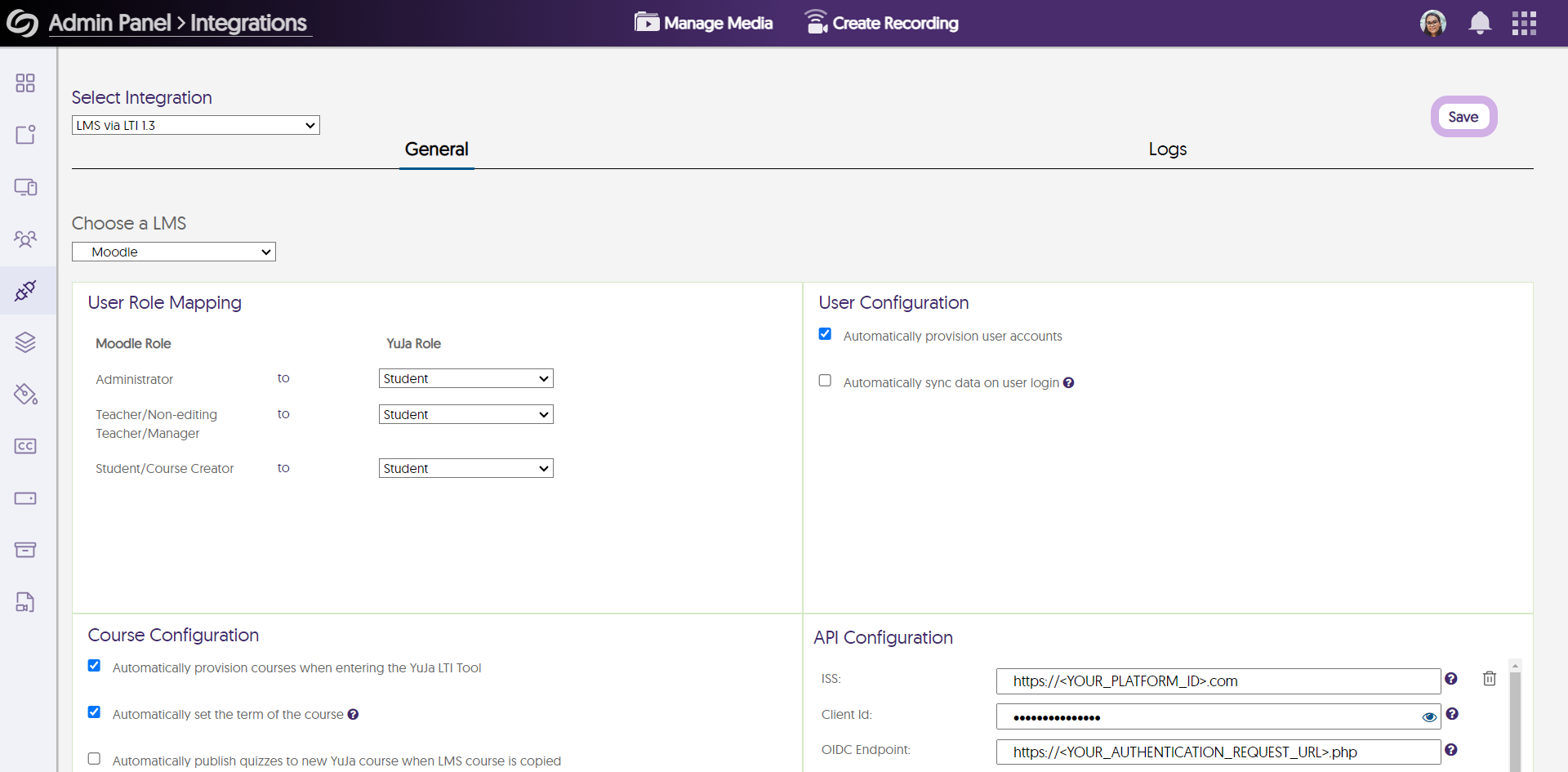Click the Manage Media folder icon
1568x772 pixels.
click(x=647, y=22)
